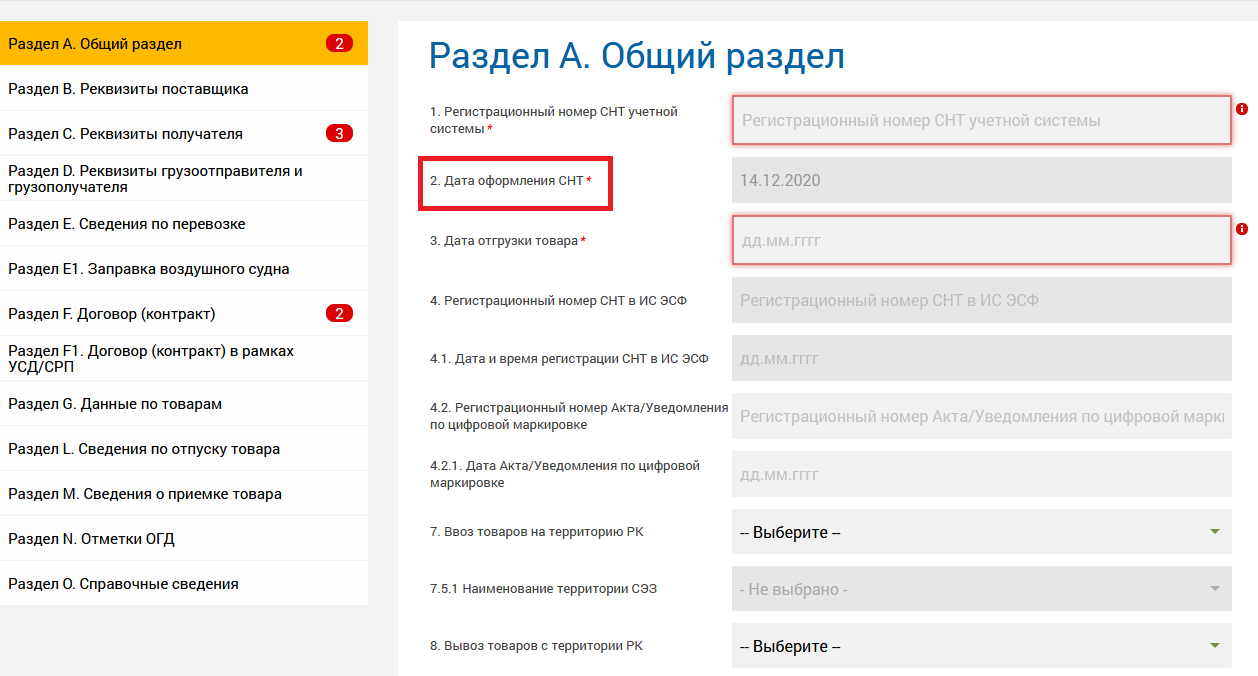Click Регистрационный номер Акта/Уведомления input field
This screenshot has height=676, width=1258.
982,416
